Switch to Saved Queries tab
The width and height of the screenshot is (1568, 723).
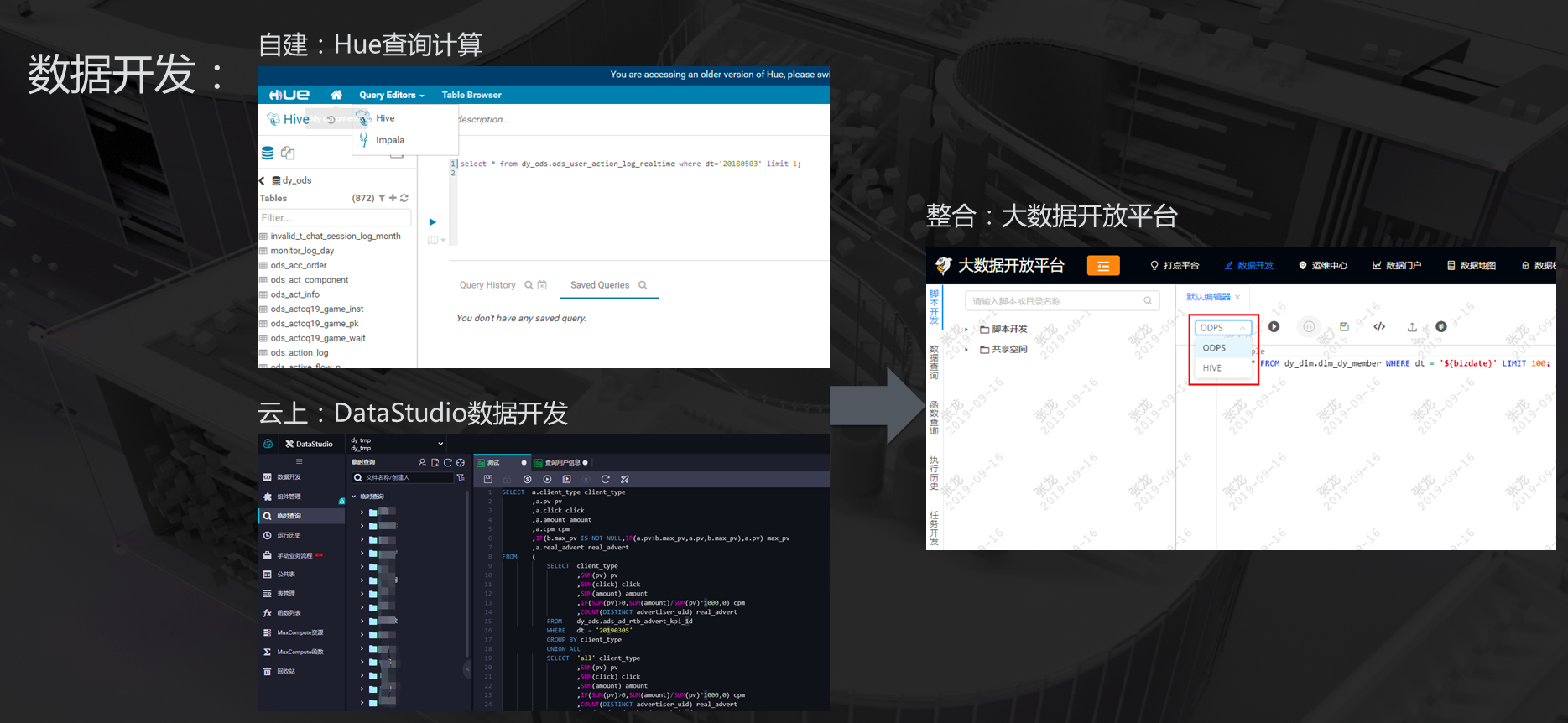(600, 285)
